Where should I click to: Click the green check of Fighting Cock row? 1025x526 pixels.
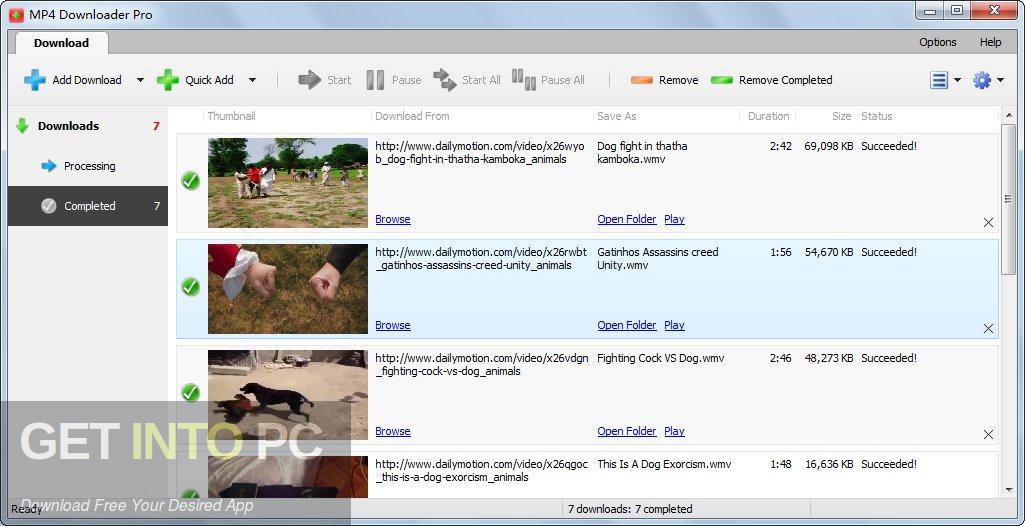[190, 393]
